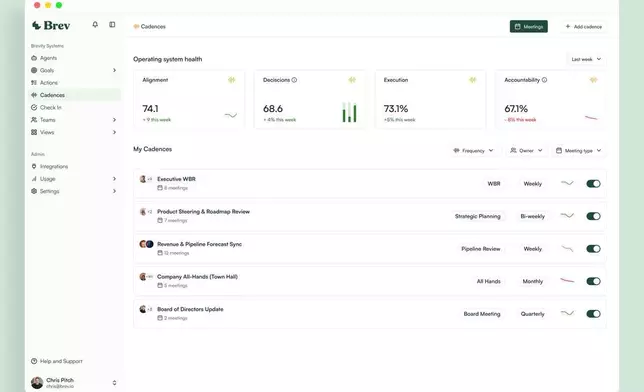Click the Accountability trend sparkline
The height and width of the screenshot is (392, 644).
[591, 118]
